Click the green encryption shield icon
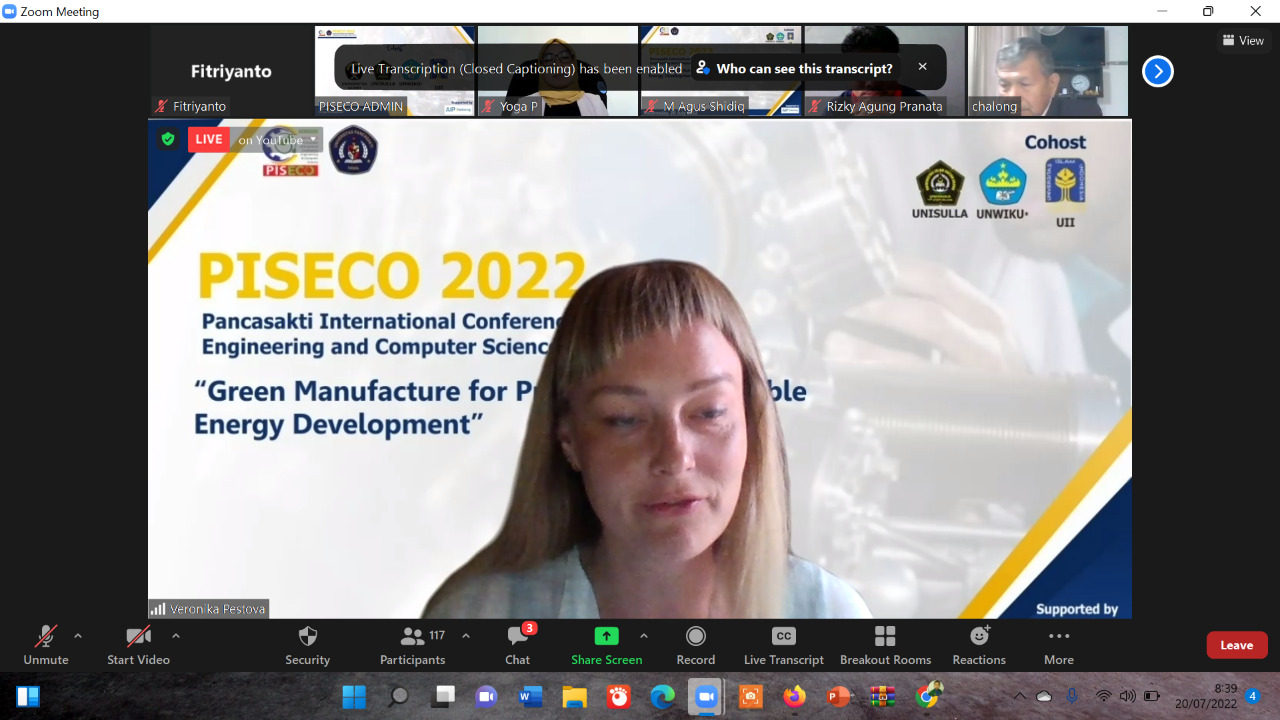The image size is (1280, 720). [x=168, y=139]
